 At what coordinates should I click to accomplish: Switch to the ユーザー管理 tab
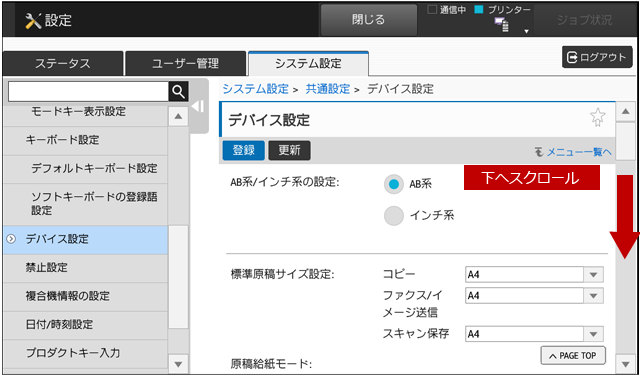pos(186,64)
